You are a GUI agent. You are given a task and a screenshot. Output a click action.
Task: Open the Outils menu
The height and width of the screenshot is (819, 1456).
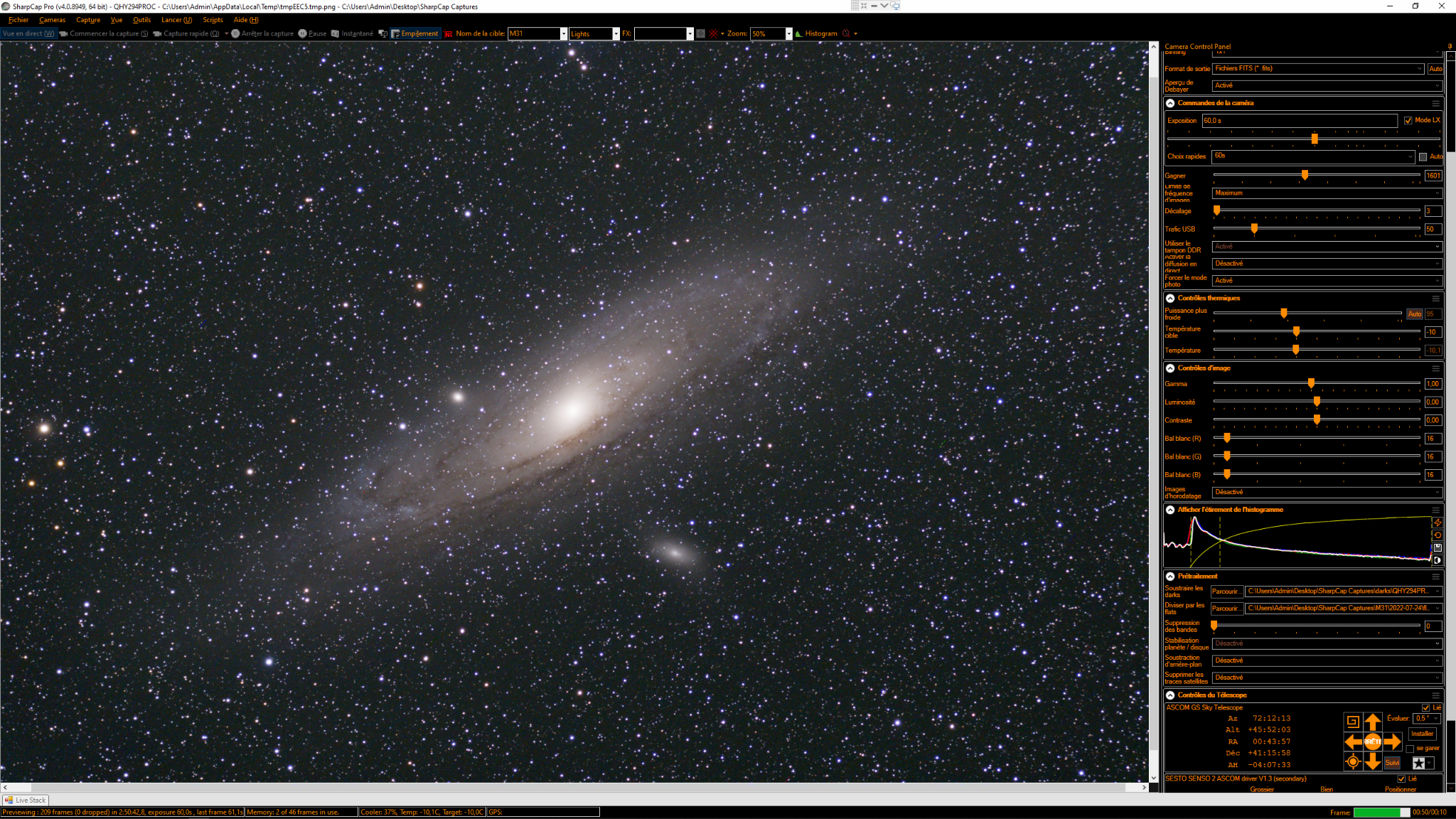[141, 20]
